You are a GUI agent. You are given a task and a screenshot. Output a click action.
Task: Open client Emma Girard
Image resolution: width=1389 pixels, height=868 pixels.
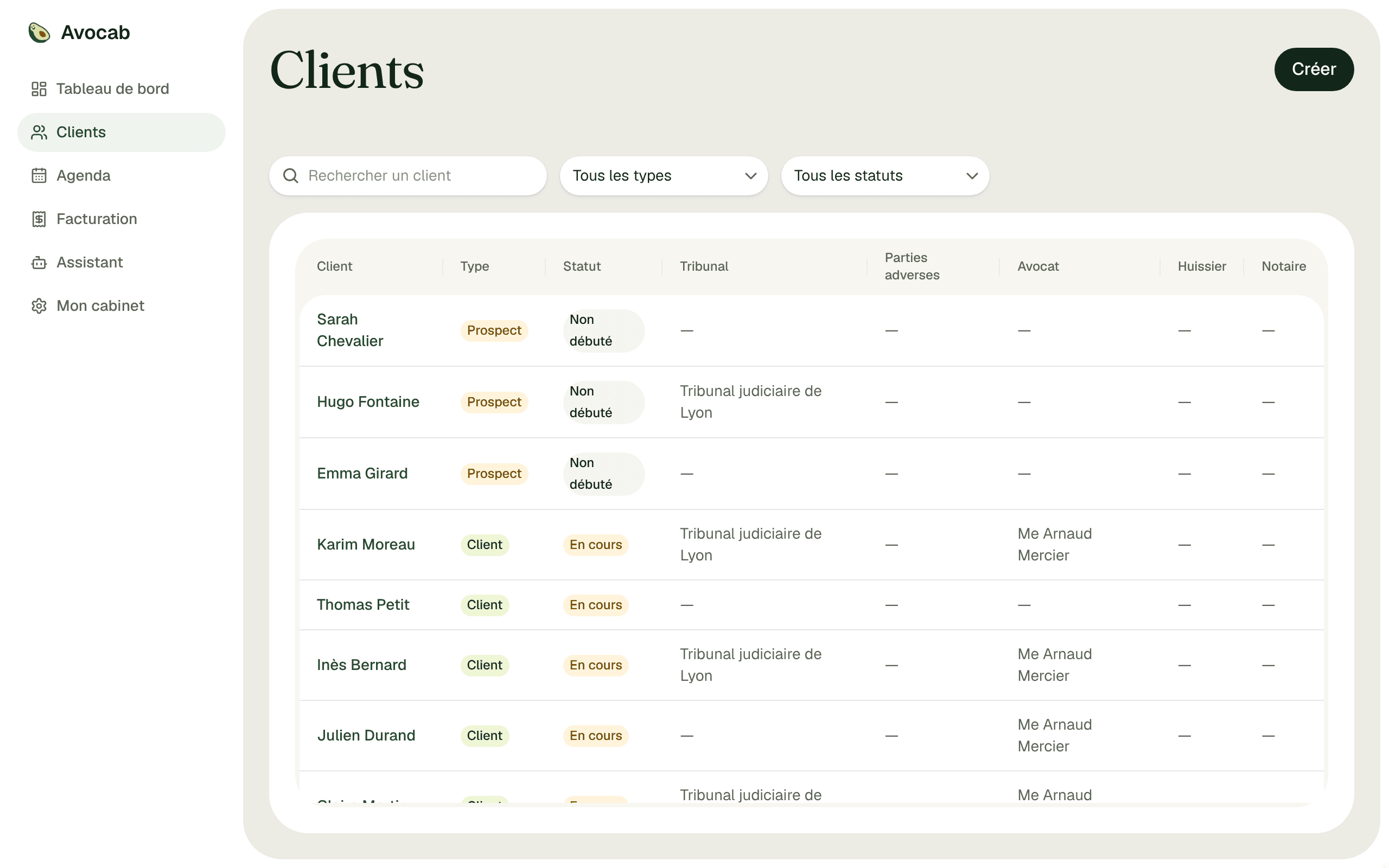(362, 474)
